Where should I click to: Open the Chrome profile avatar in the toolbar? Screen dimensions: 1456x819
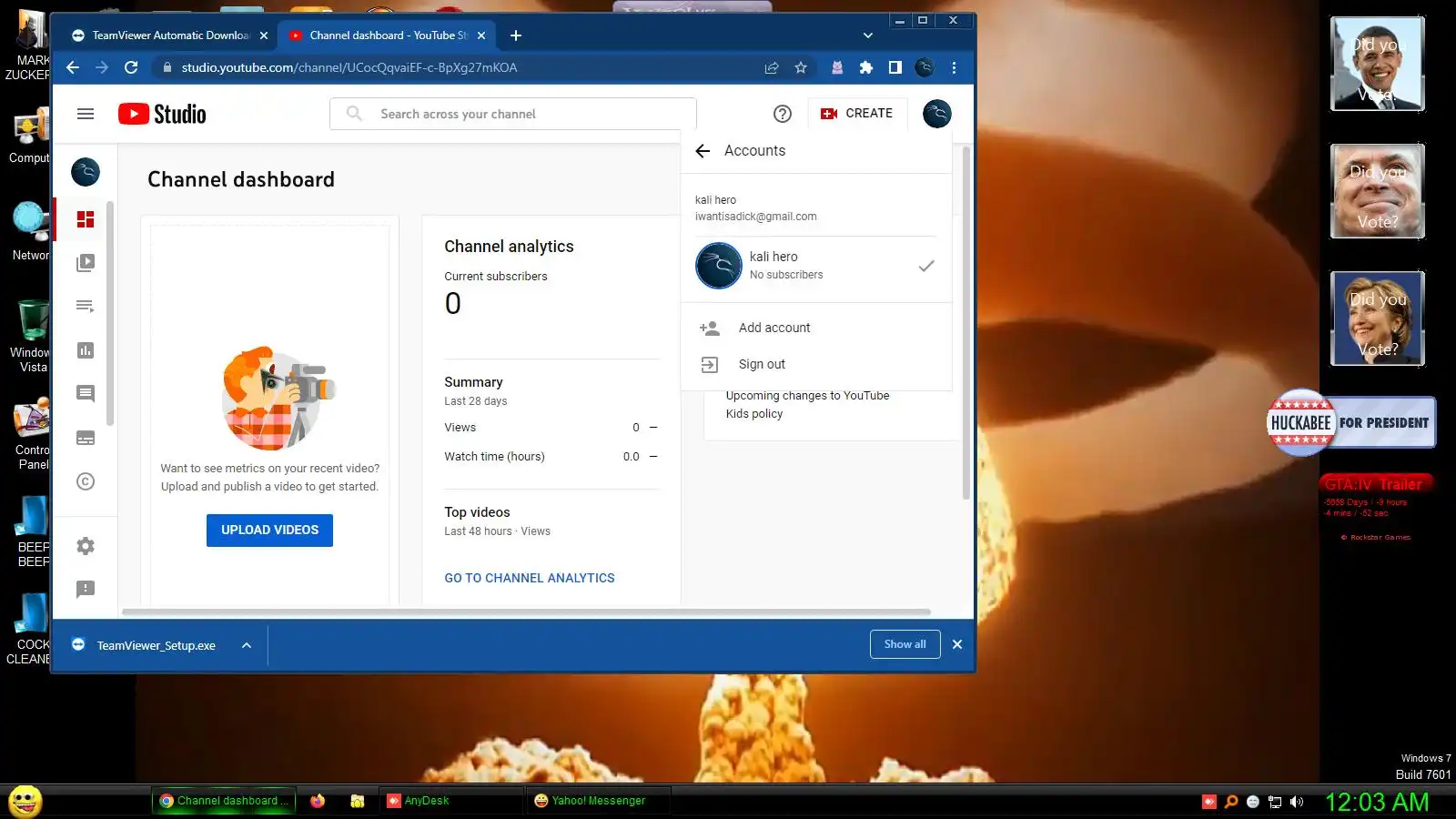925,67
